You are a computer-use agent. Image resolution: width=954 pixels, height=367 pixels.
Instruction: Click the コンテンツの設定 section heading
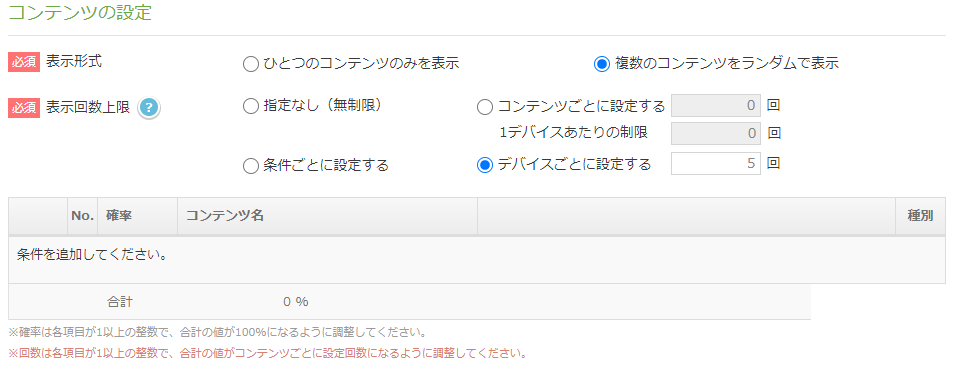click(x=80, y=13)
